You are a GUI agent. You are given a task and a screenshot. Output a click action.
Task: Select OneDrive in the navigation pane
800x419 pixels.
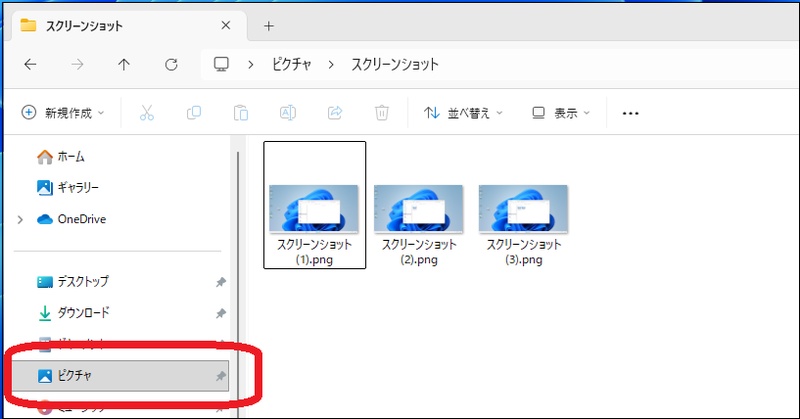[x=71, y=219]
